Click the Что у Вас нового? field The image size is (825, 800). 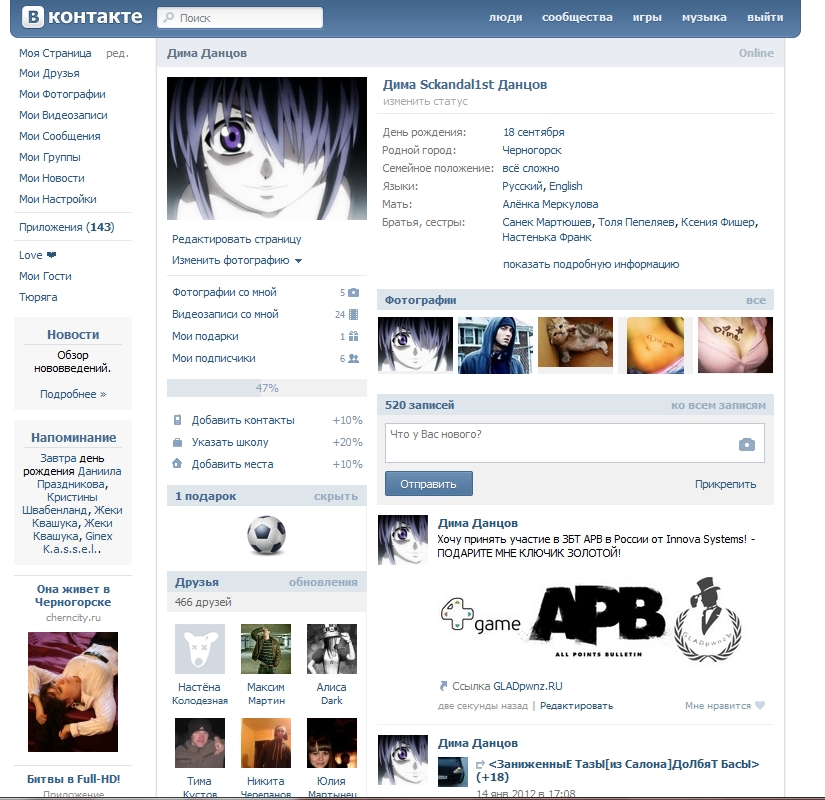tap(575, 443)
